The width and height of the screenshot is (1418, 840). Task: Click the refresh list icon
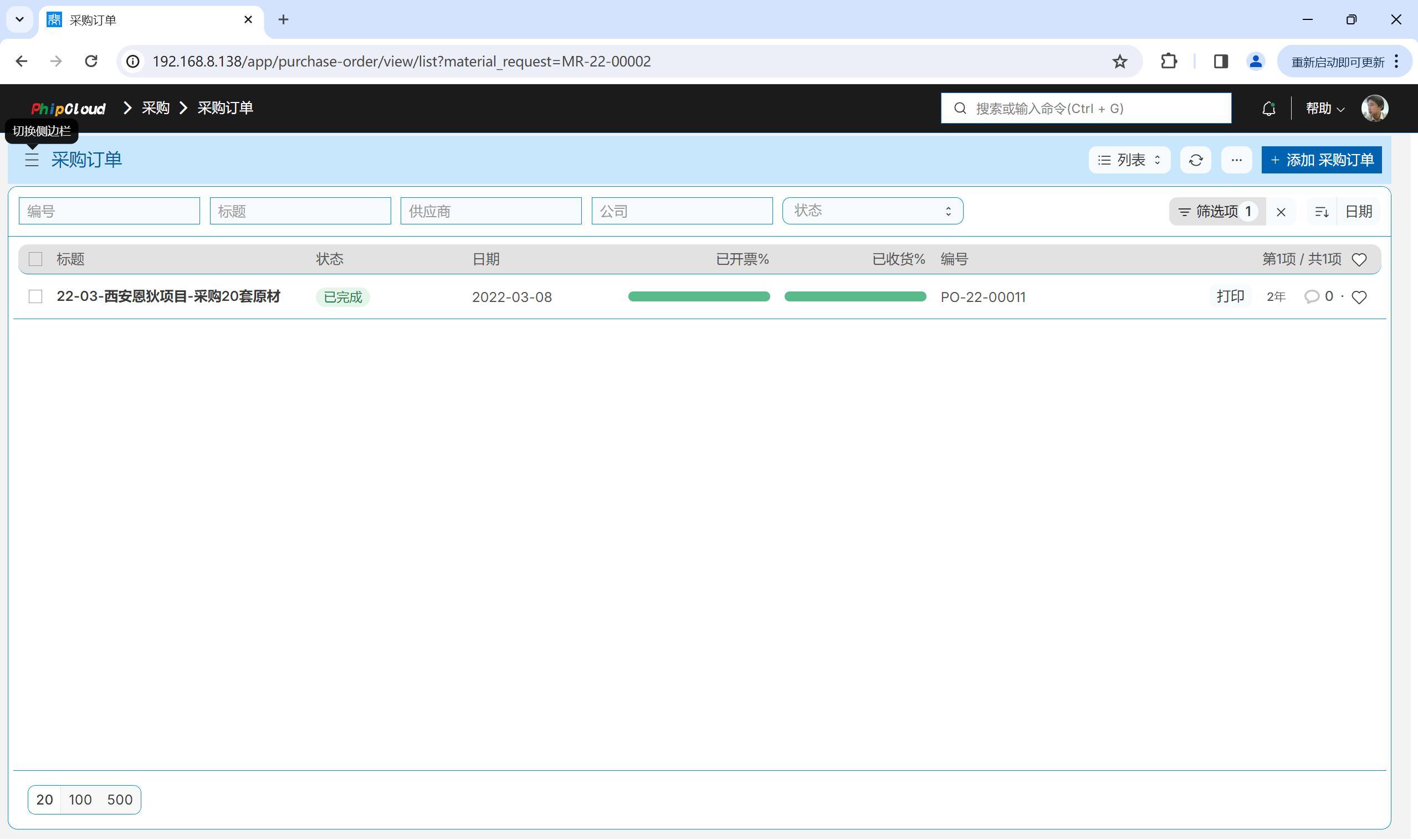pos(1196,160)
